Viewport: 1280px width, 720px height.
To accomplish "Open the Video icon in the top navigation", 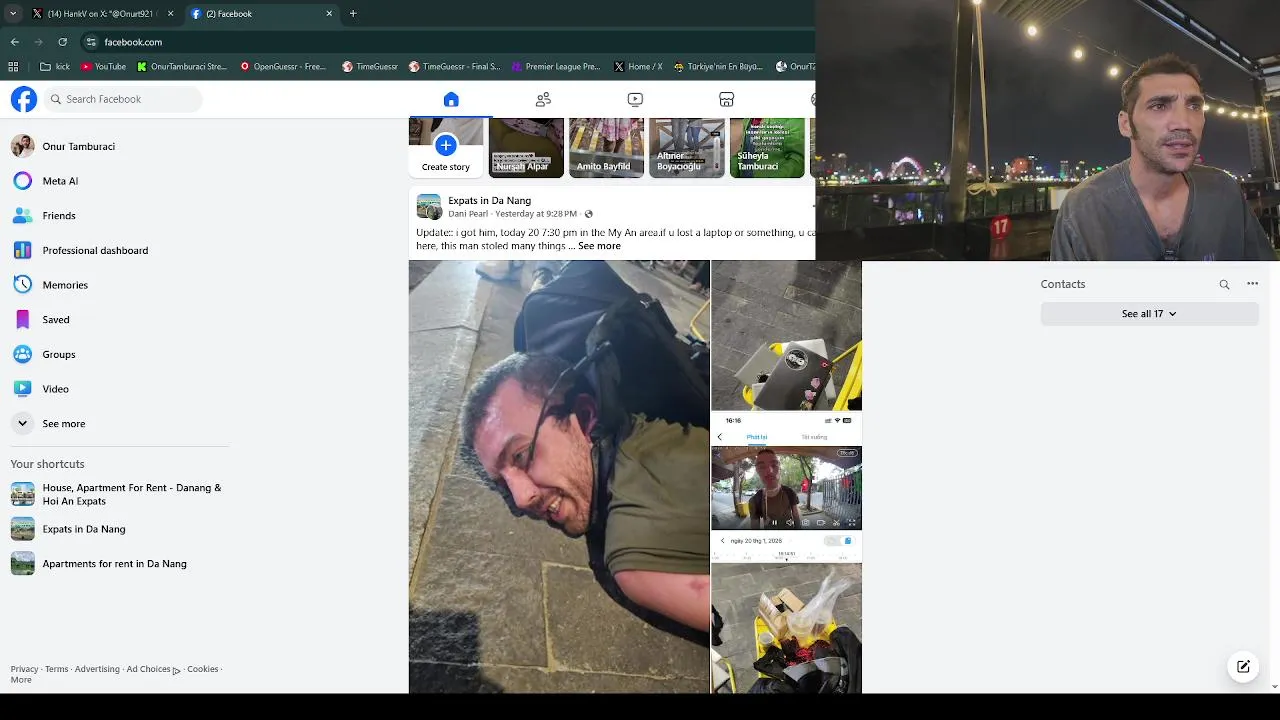I will click(x=635, y=99).
